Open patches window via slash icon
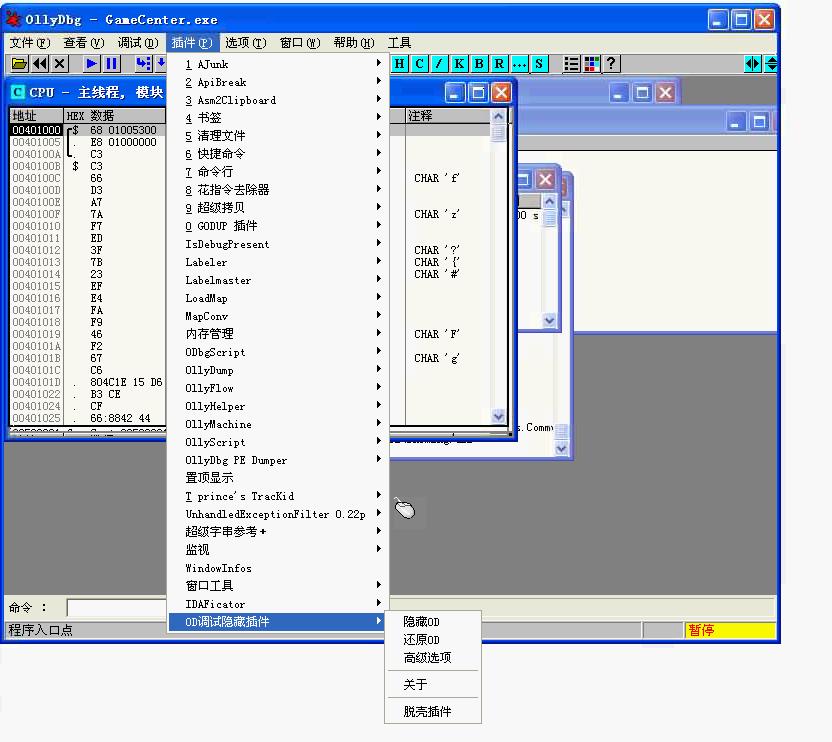Screen dimensions: 832x742 439,64
